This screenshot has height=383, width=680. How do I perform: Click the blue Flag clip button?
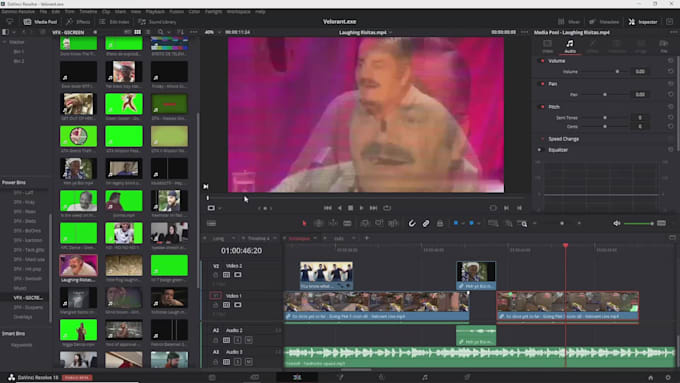(456, 223)
